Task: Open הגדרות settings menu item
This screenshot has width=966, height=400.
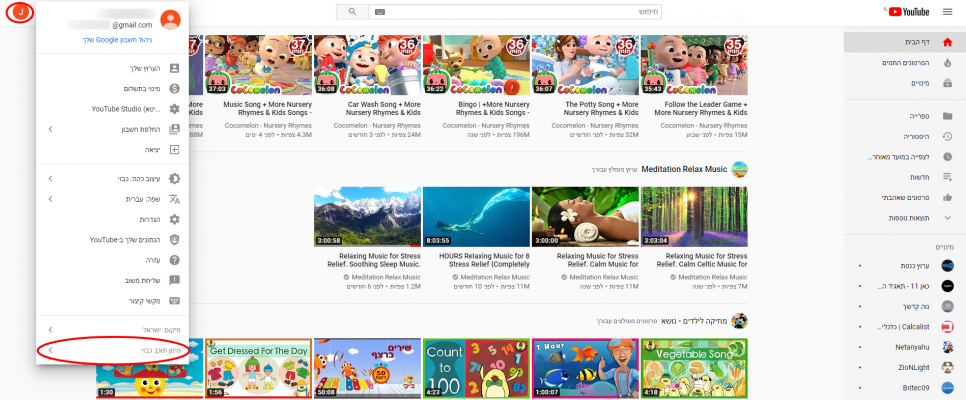Action: coord(113,219)
